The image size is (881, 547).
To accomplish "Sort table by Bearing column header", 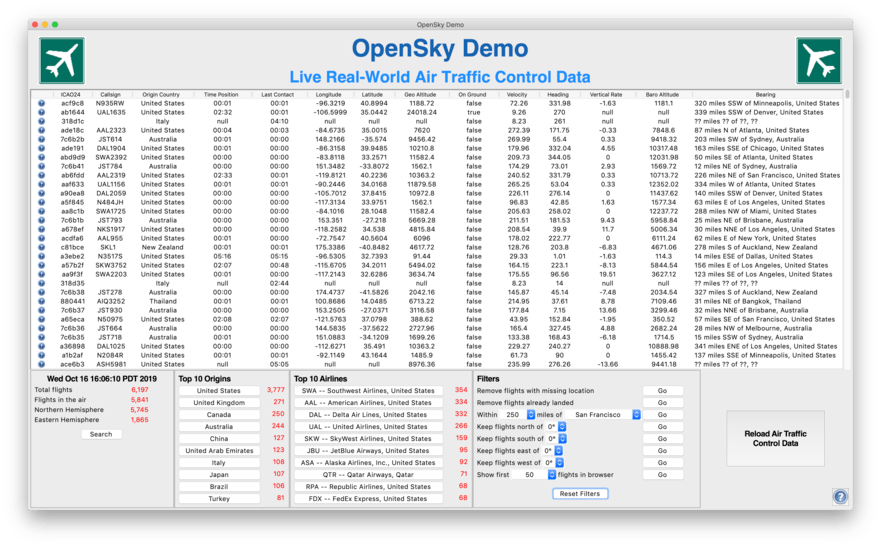I will tap(765, 94).
